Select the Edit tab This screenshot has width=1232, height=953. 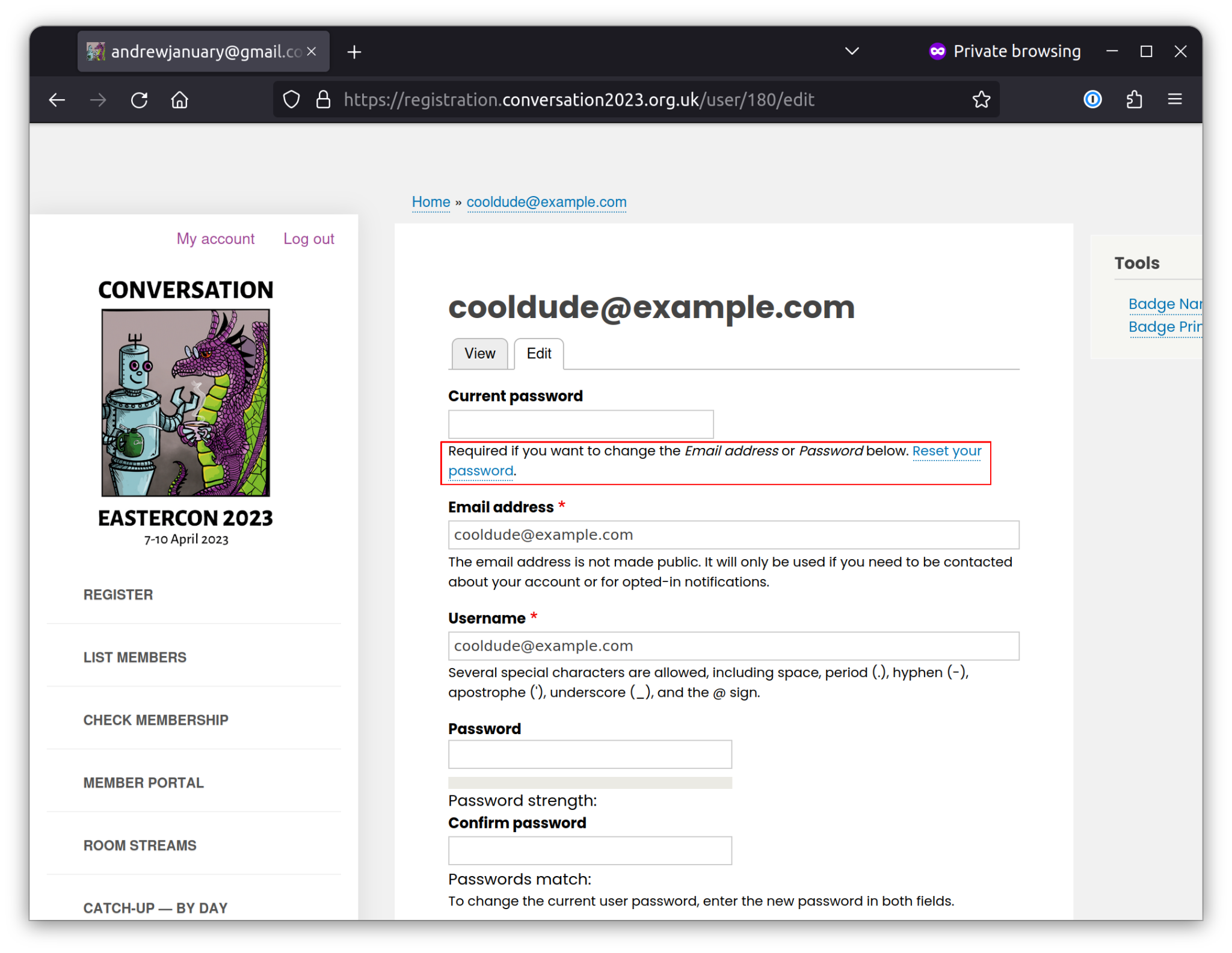(x=538, y=354)
